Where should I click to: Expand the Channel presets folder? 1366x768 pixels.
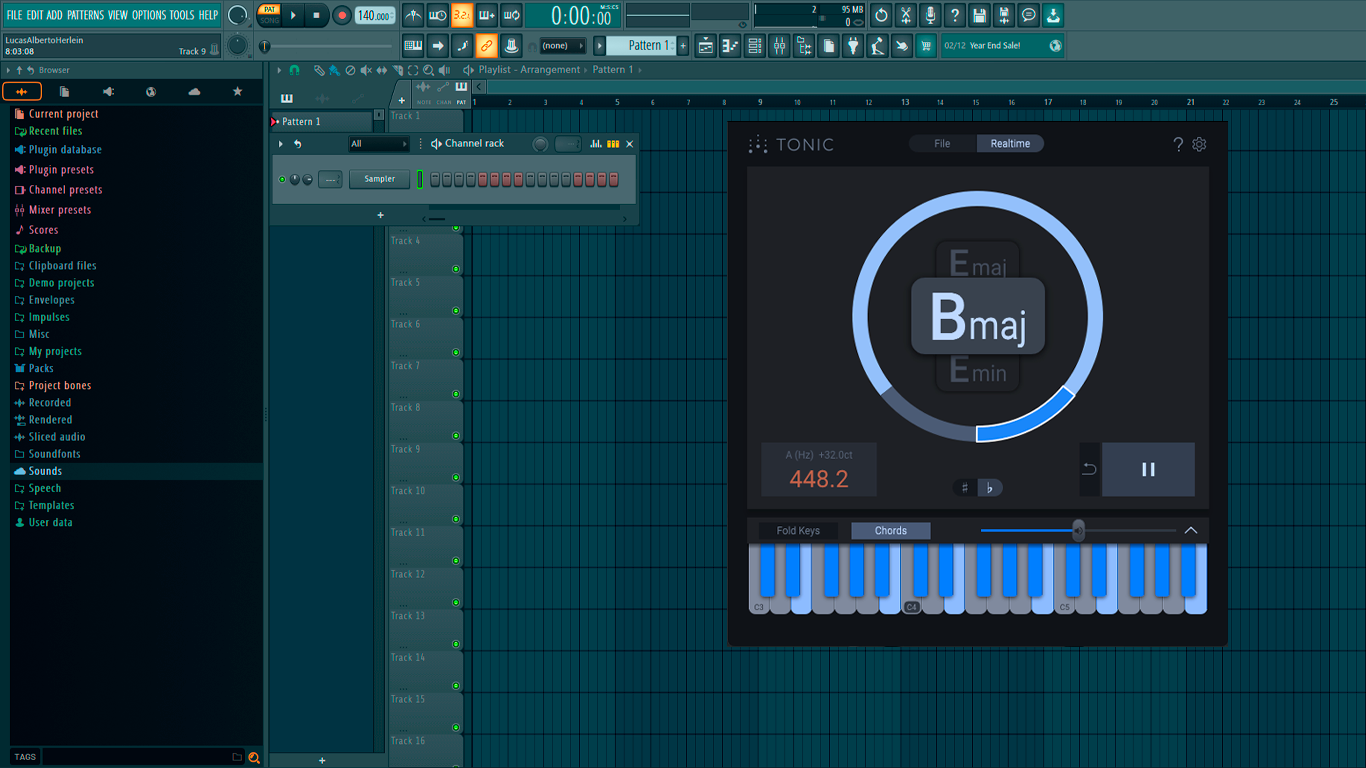(x=65, y=190)
